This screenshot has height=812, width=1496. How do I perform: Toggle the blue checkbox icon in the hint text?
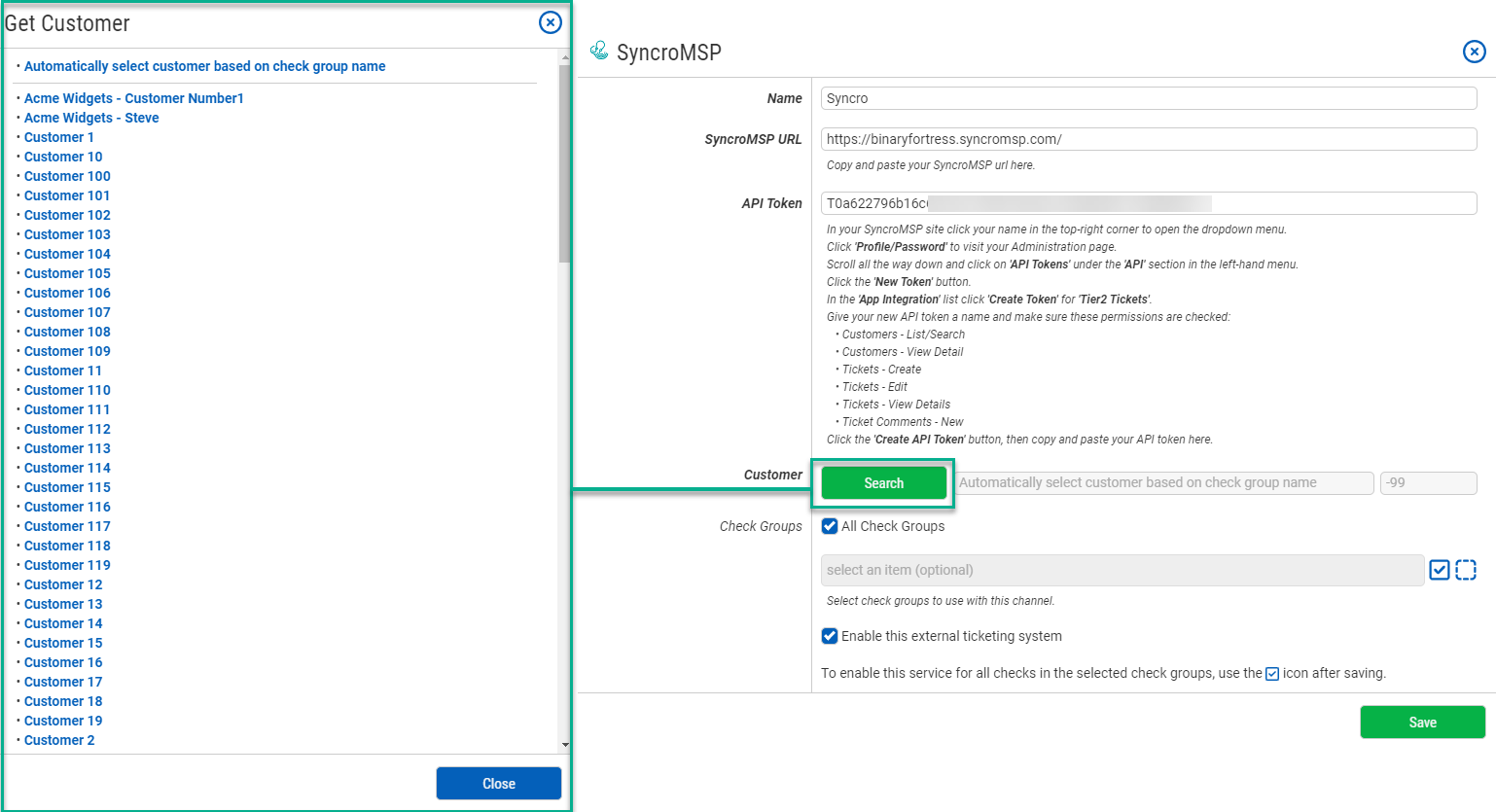(x=1271, y=673)
